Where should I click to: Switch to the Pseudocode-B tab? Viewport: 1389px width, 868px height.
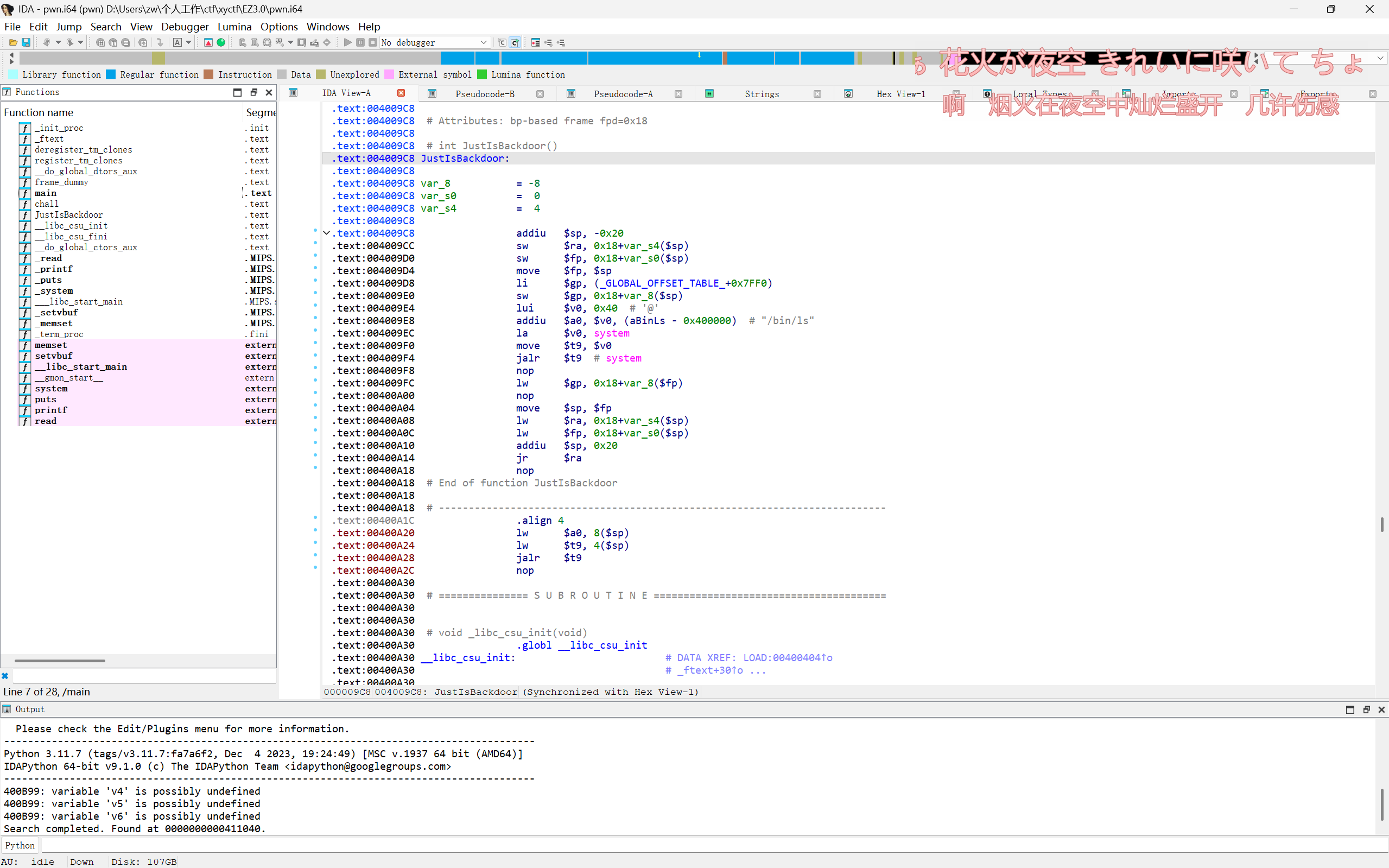pos(484,93)
